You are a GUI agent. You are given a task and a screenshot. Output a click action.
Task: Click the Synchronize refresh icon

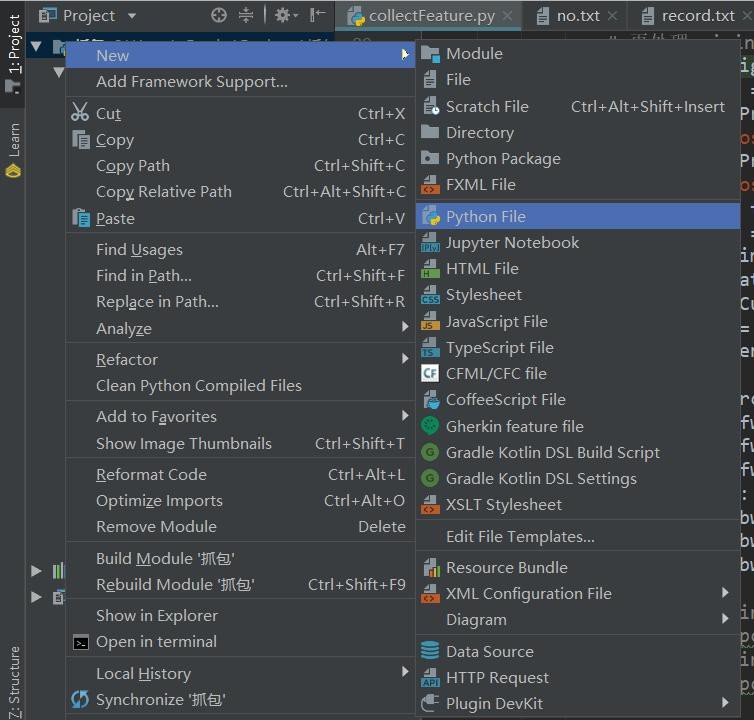coord(80,699)
